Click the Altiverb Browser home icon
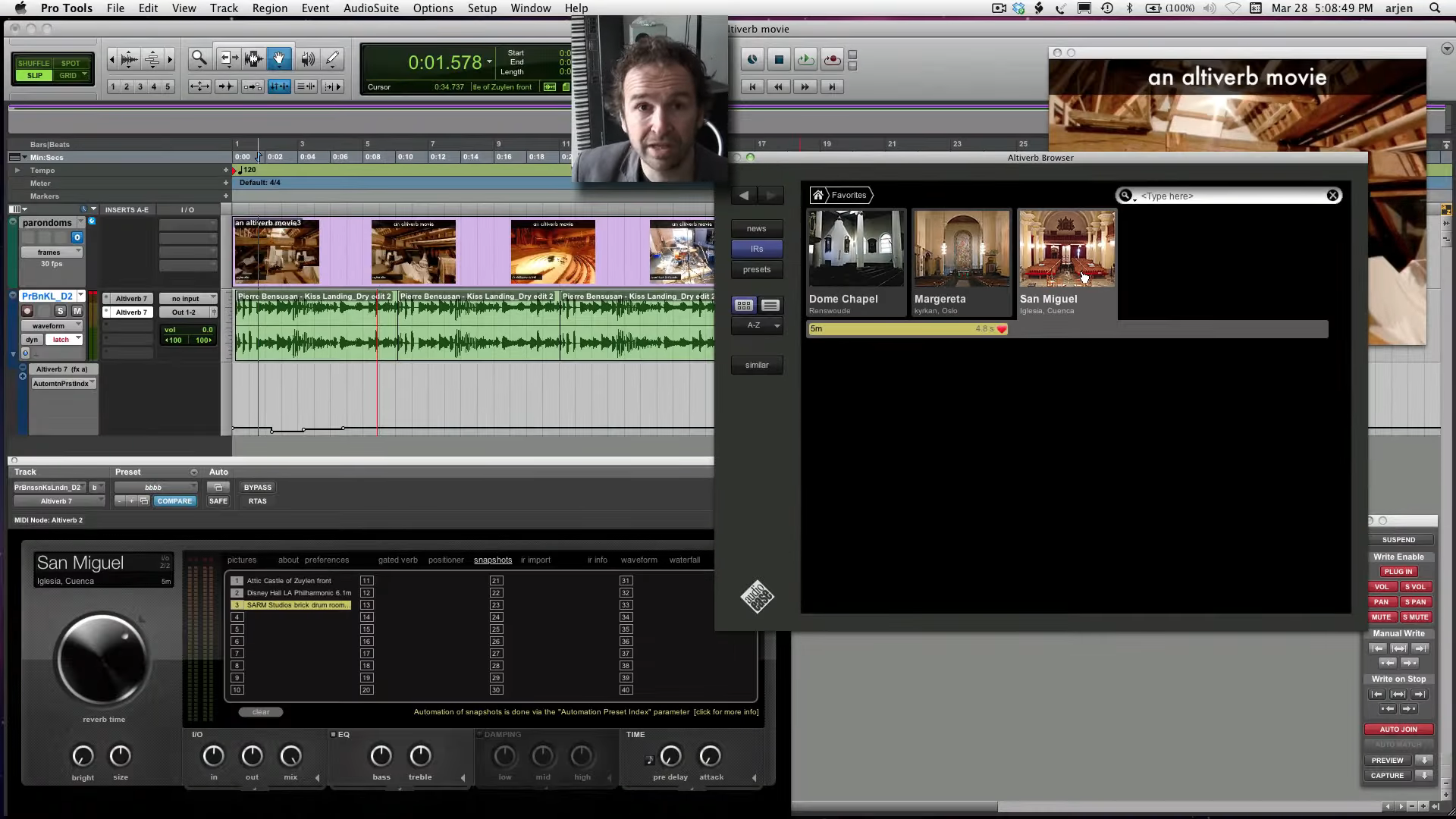This screenshot has height=819, width=1456. (x=817, y=196)
